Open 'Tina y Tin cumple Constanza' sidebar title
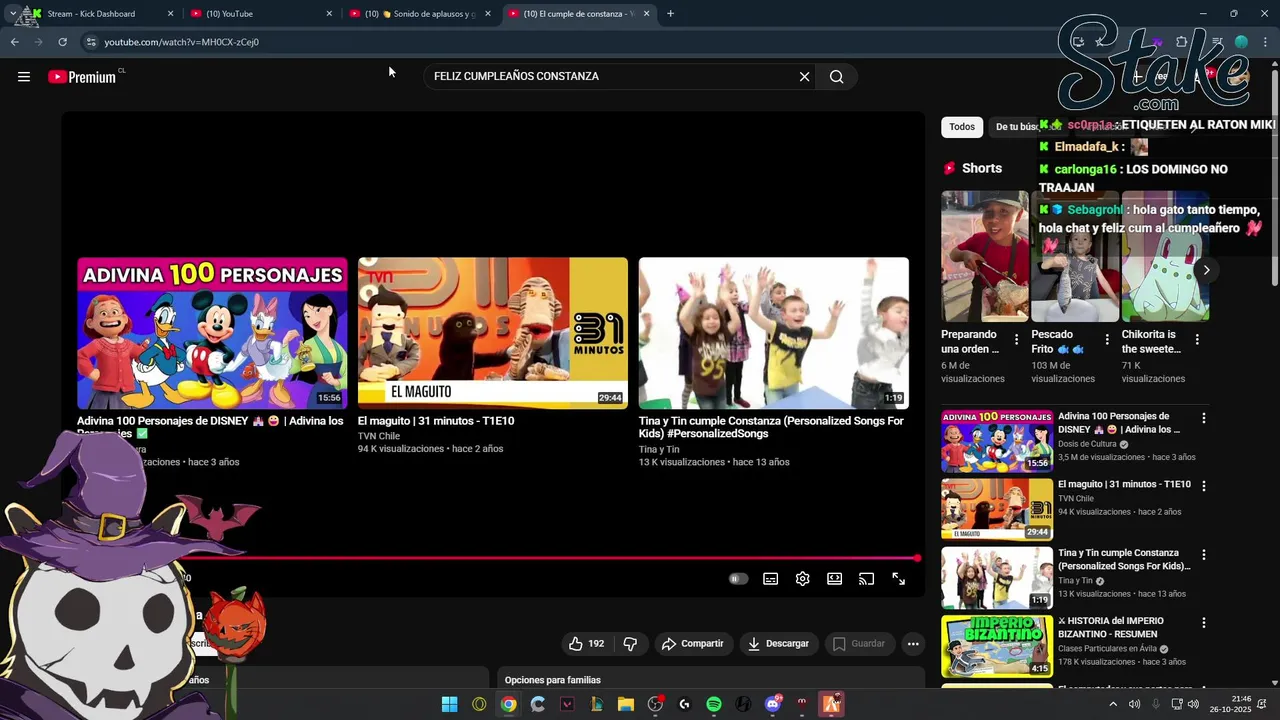 click(1124, 559)
